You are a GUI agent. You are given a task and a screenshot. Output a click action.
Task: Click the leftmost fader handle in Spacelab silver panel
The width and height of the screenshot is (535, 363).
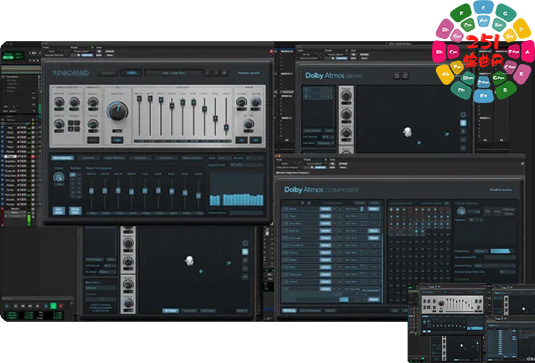click(x=139, y=99)
